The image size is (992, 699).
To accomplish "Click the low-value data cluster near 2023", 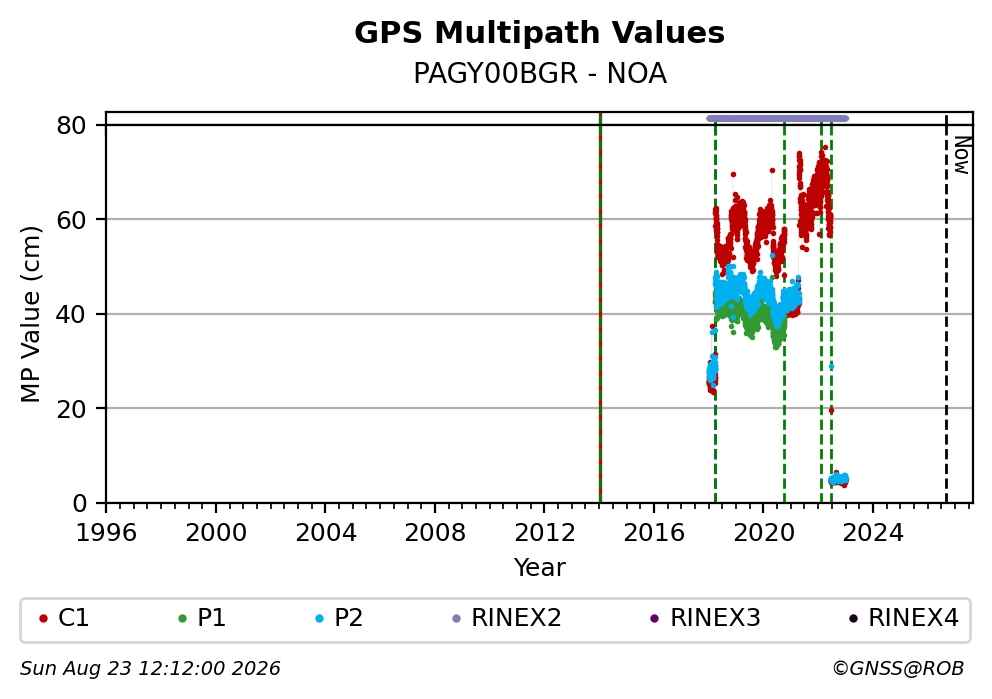I will tap(839, 479).
